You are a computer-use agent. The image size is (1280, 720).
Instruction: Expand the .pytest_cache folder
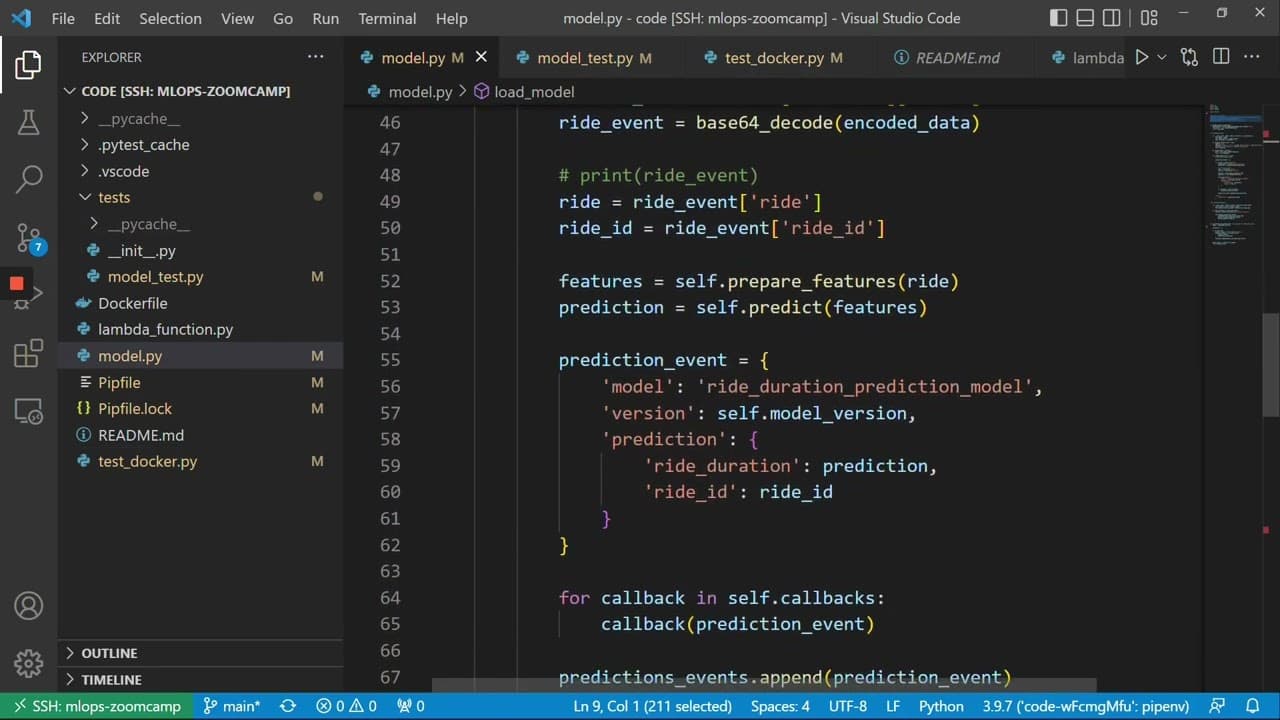[x=143, y=145]
